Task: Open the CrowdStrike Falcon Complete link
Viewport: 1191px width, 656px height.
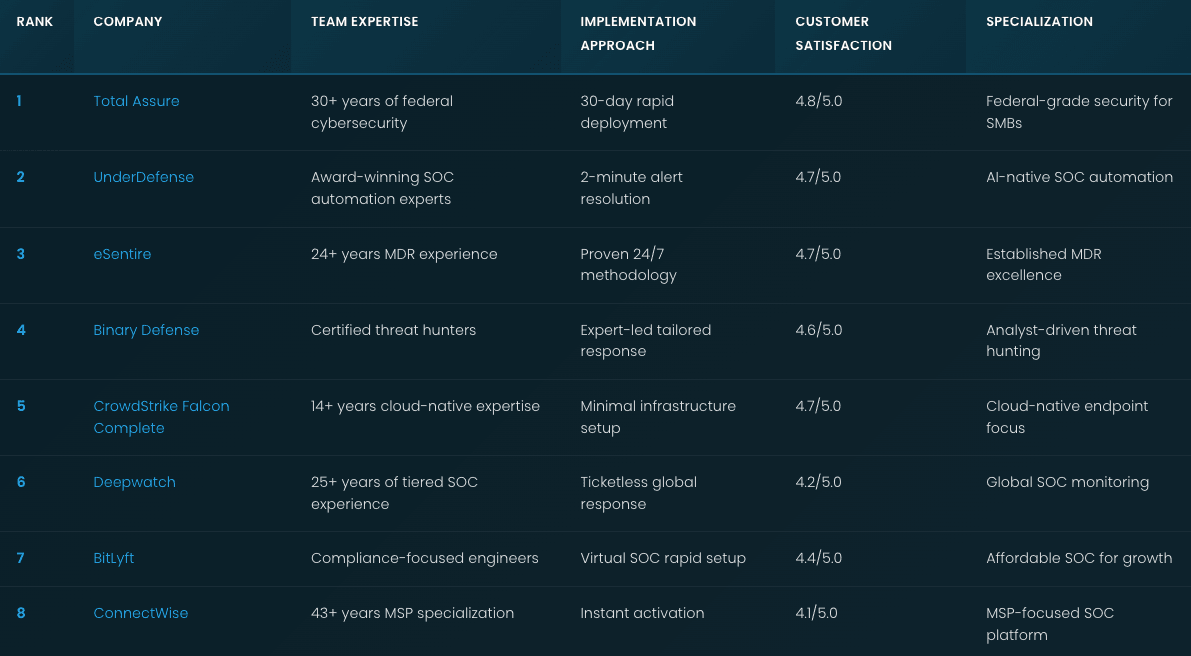Action: coord(161,417)
